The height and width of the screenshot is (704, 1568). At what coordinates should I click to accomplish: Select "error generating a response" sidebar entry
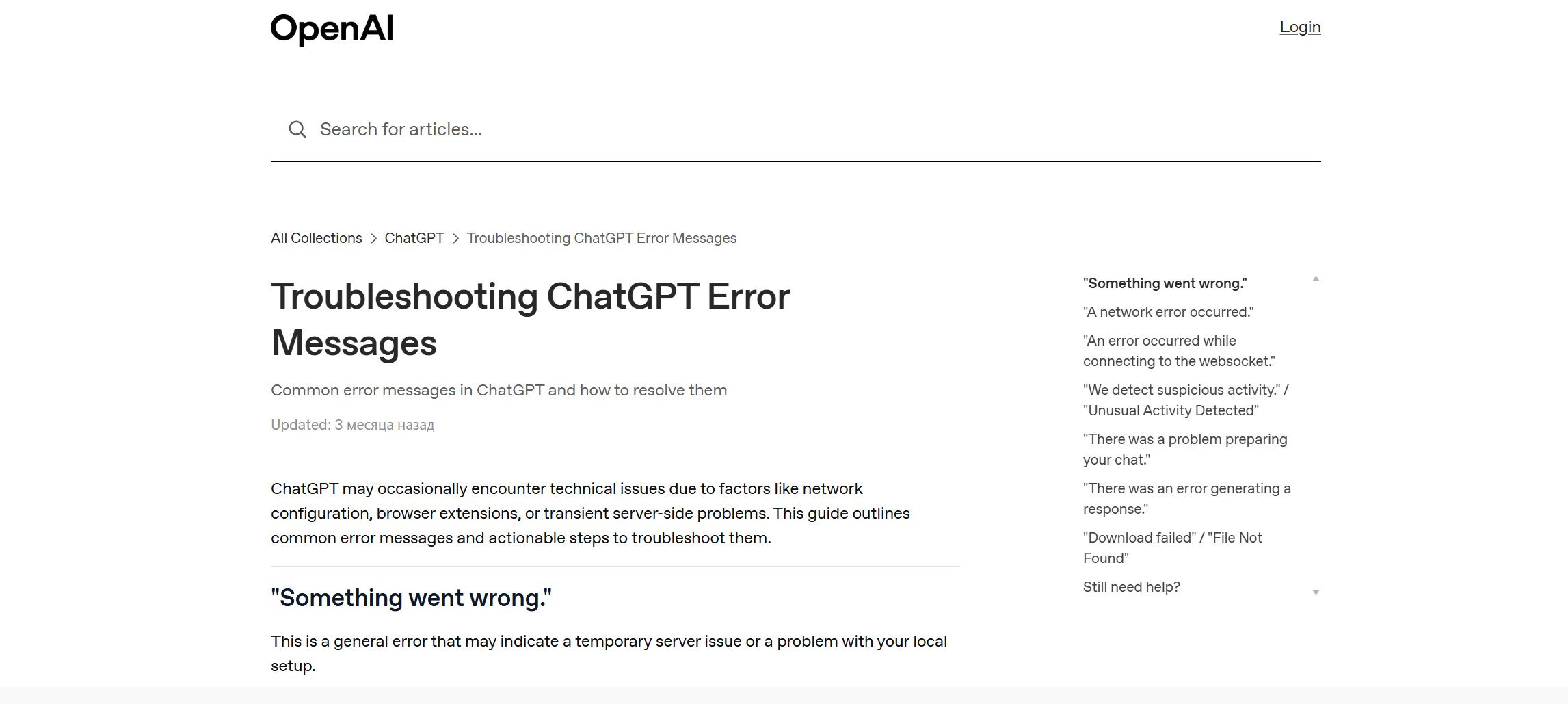pyautogui.click(x=1186, y=499)
